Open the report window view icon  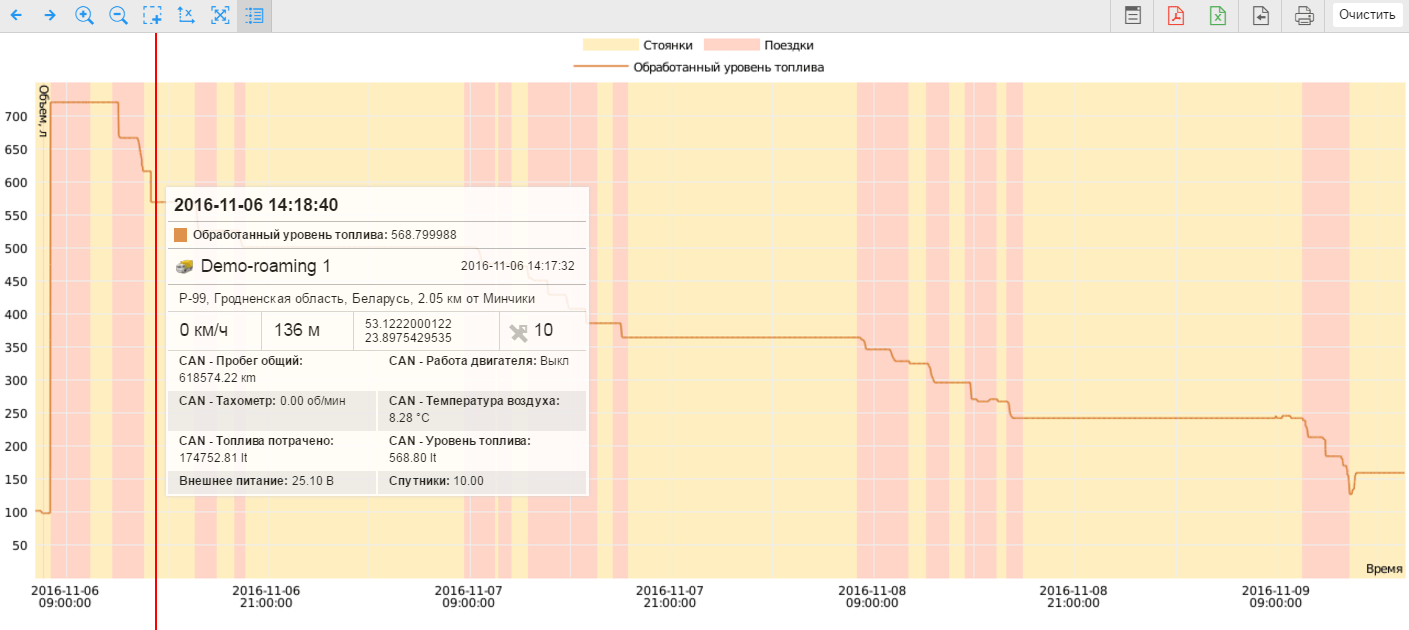tap(1133, 16)
